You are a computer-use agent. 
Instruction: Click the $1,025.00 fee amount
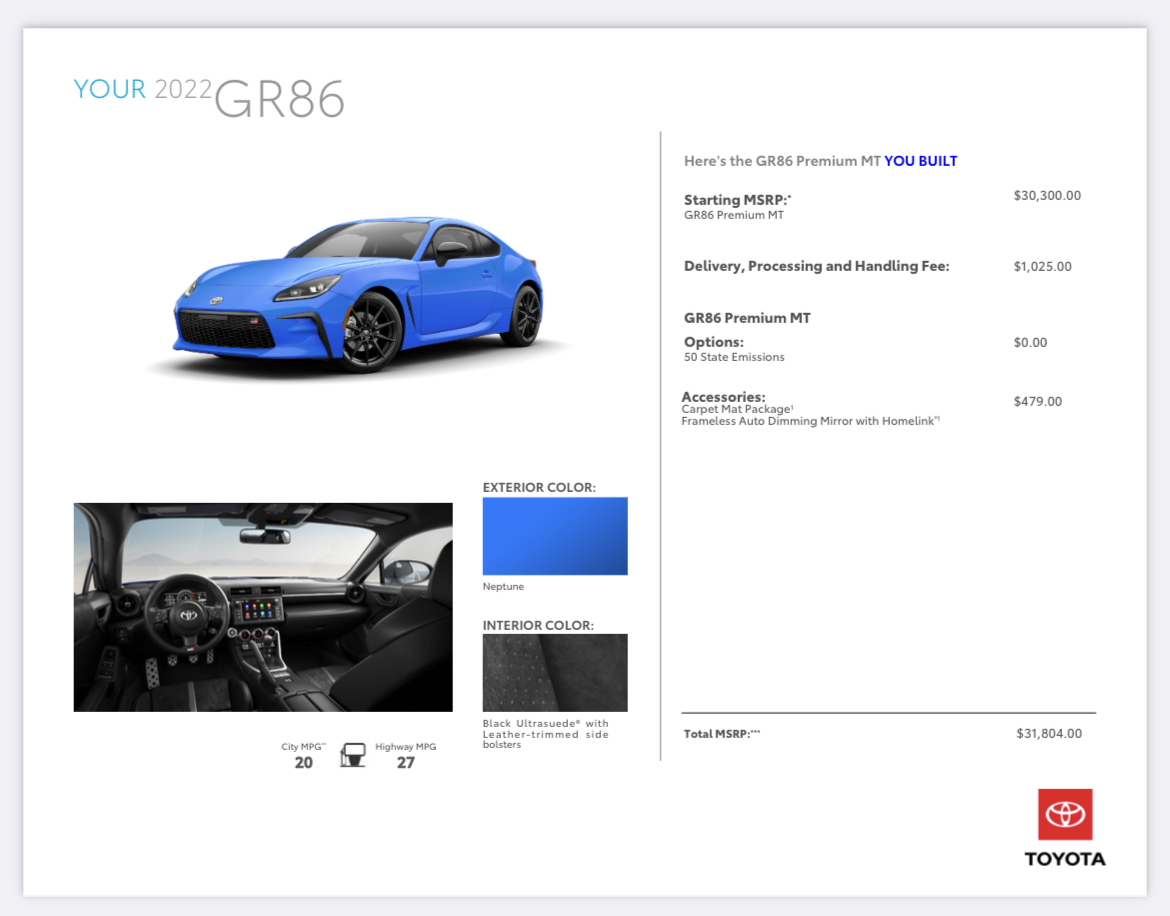(x=1042, y=266)
